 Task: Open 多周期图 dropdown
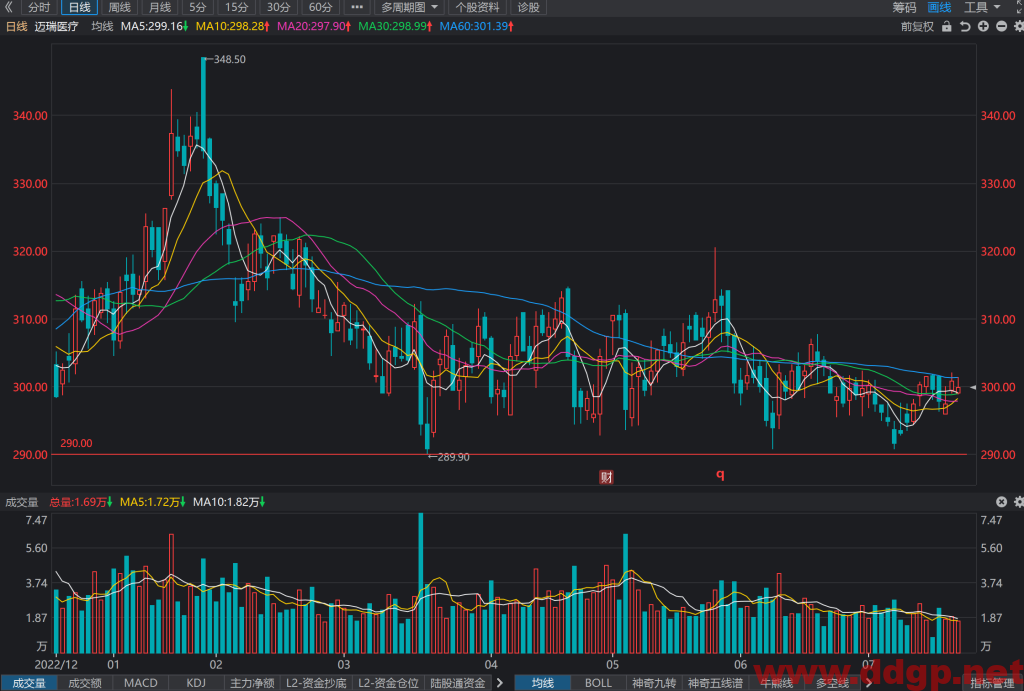409,7
